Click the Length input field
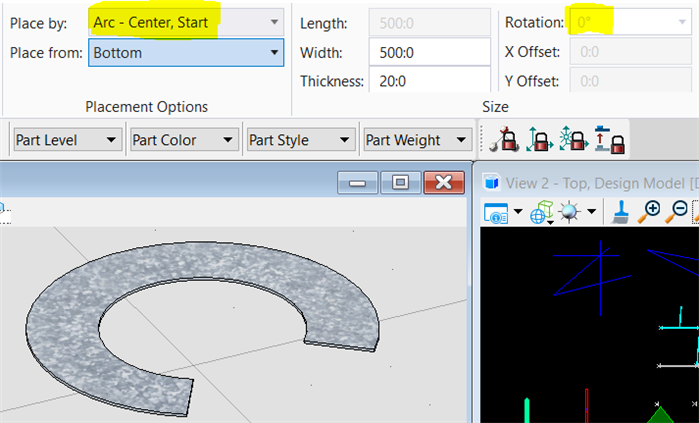Viewport: 699px width, 423px height. point(429,22)
